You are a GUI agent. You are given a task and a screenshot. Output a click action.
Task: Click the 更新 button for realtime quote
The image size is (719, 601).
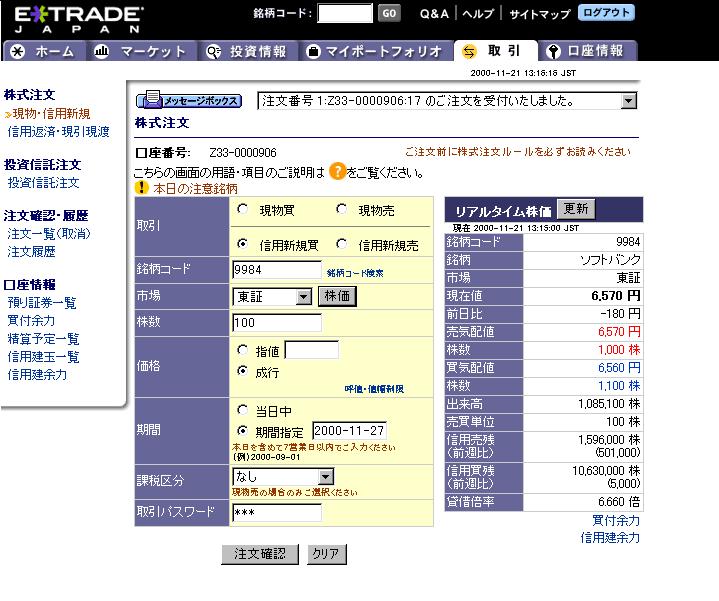coord(575,209)
